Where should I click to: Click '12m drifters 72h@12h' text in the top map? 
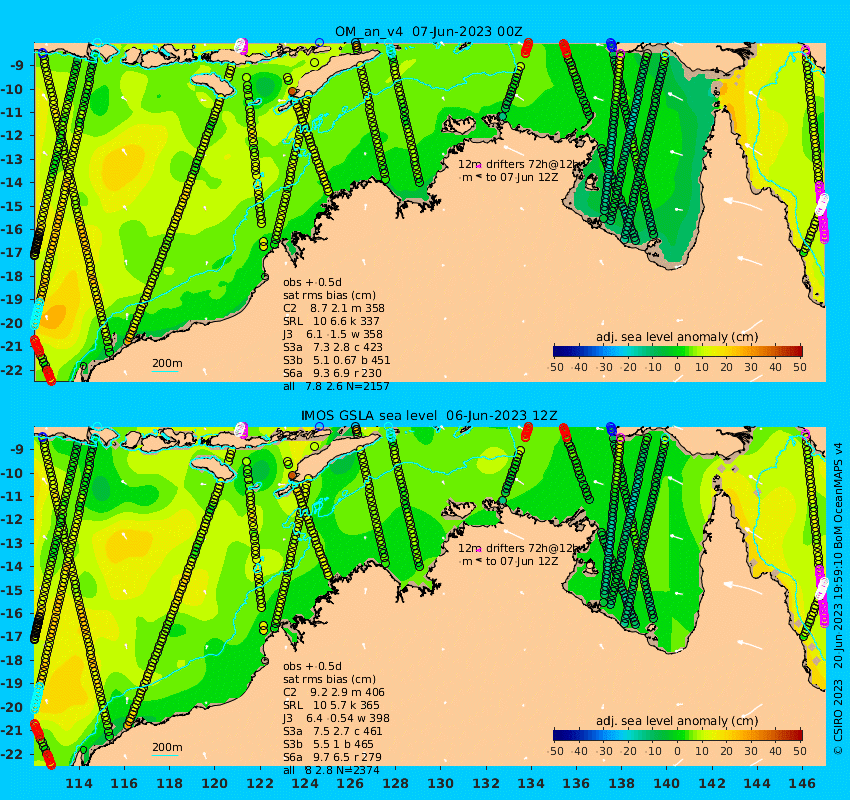519,164
